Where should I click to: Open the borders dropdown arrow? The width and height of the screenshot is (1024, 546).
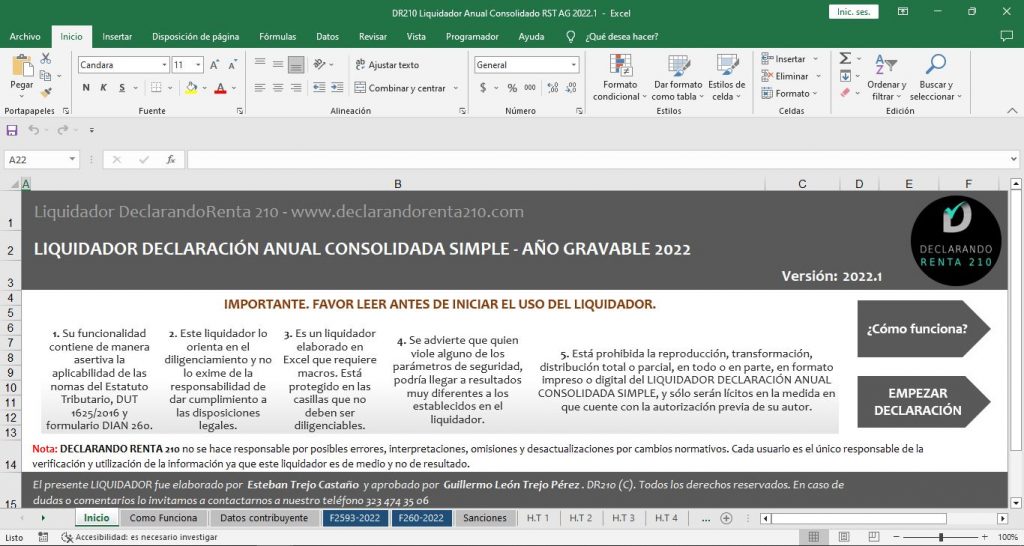coord(170,88)
